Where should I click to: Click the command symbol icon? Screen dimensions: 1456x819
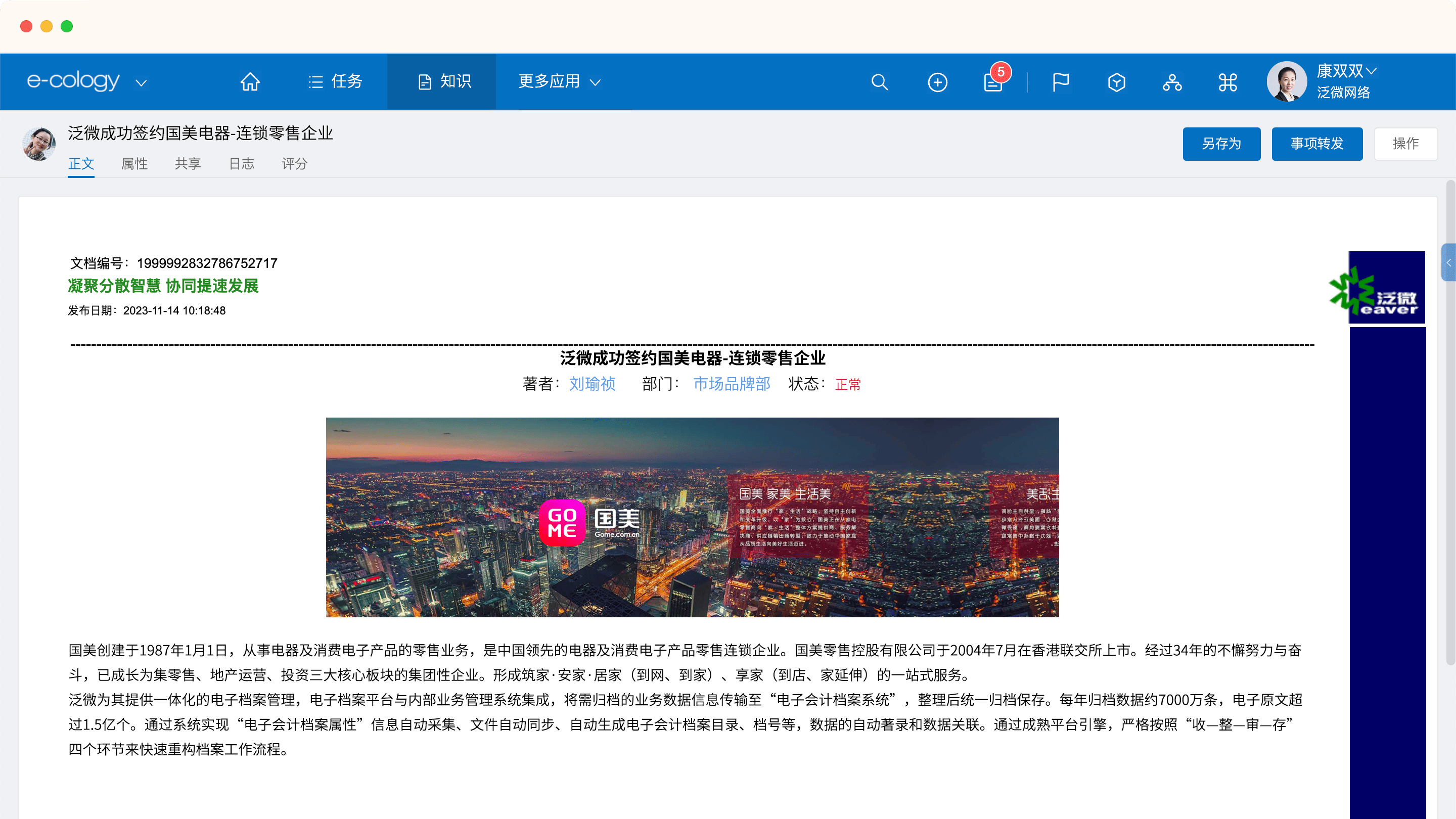1227,82
